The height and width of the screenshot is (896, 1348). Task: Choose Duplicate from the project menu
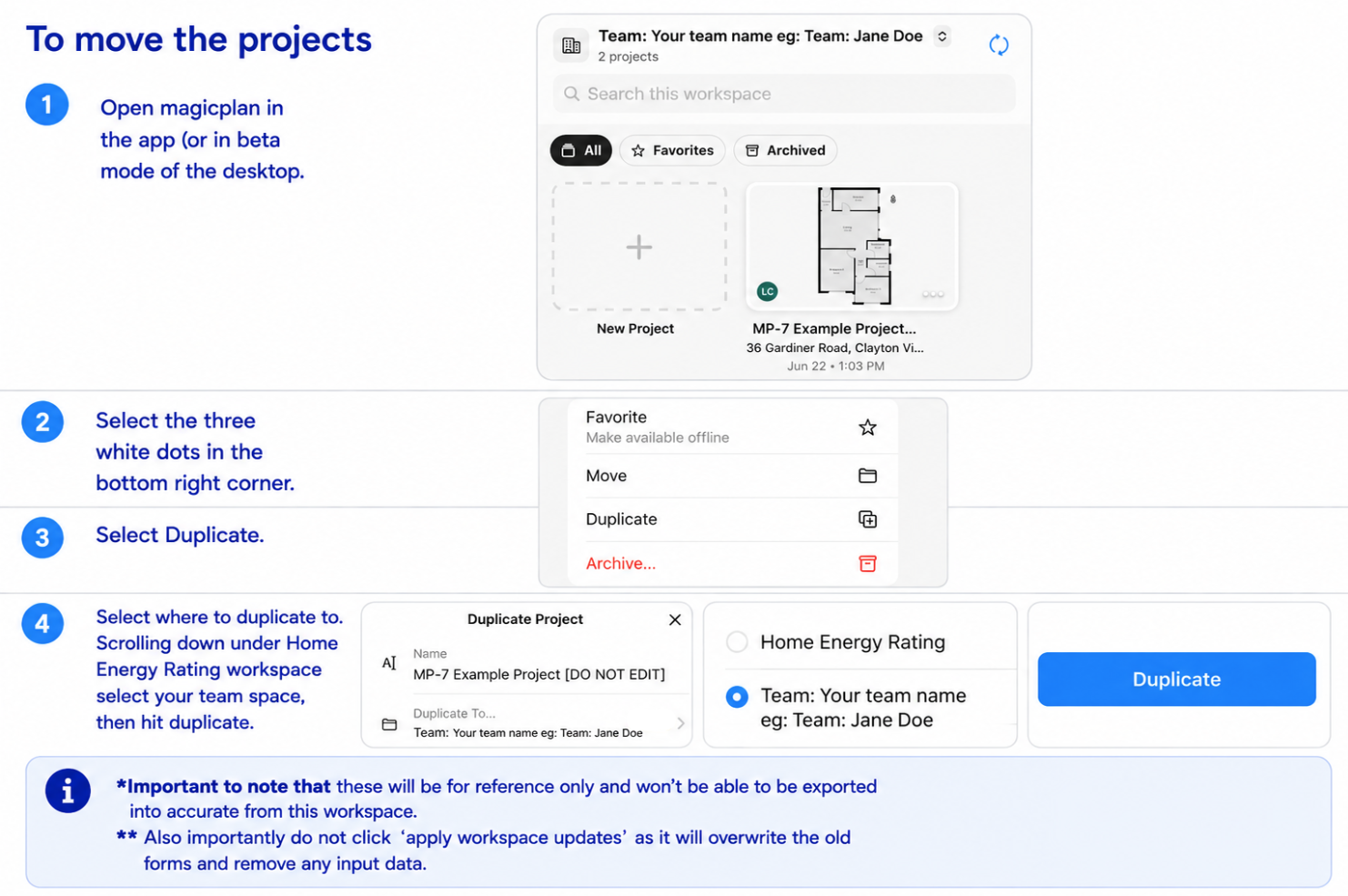pyautogui.click(x=732, y=519)
